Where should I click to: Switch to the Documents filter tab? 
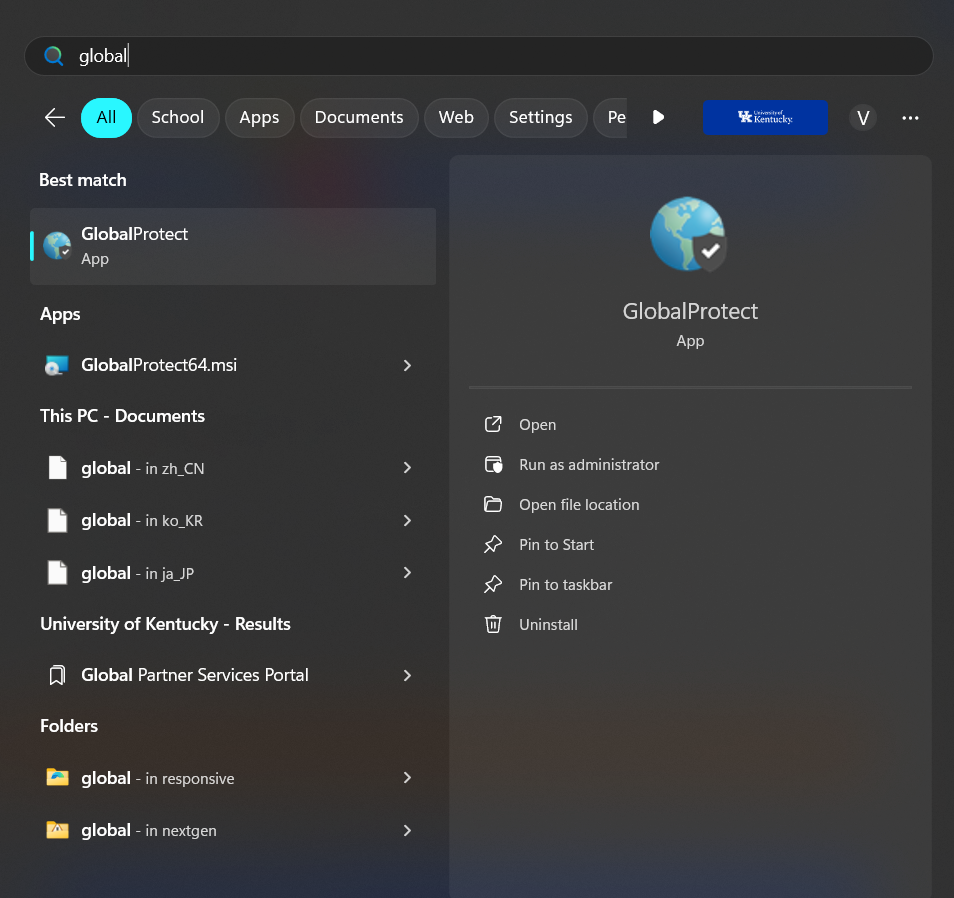click(359, 117)
